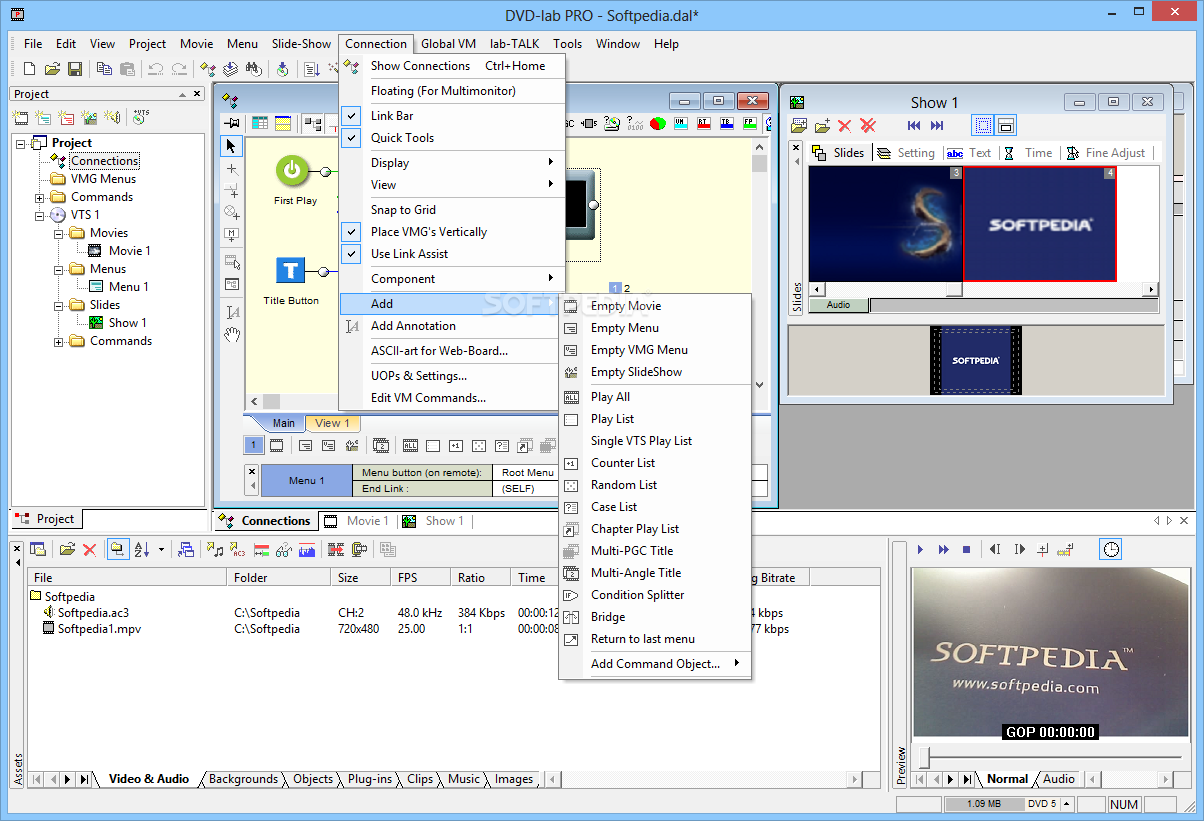Image resolution: width=1204 pixels, height=821 pixels.
Task: Click the add folder icon in Show 1 toolbar
Action: [x=822, y=126]
